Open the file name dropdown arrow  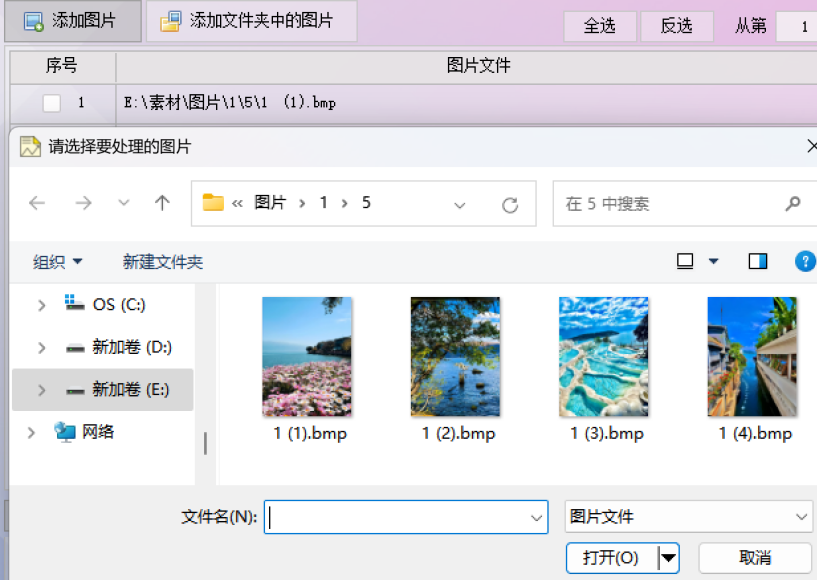point(536,517)
